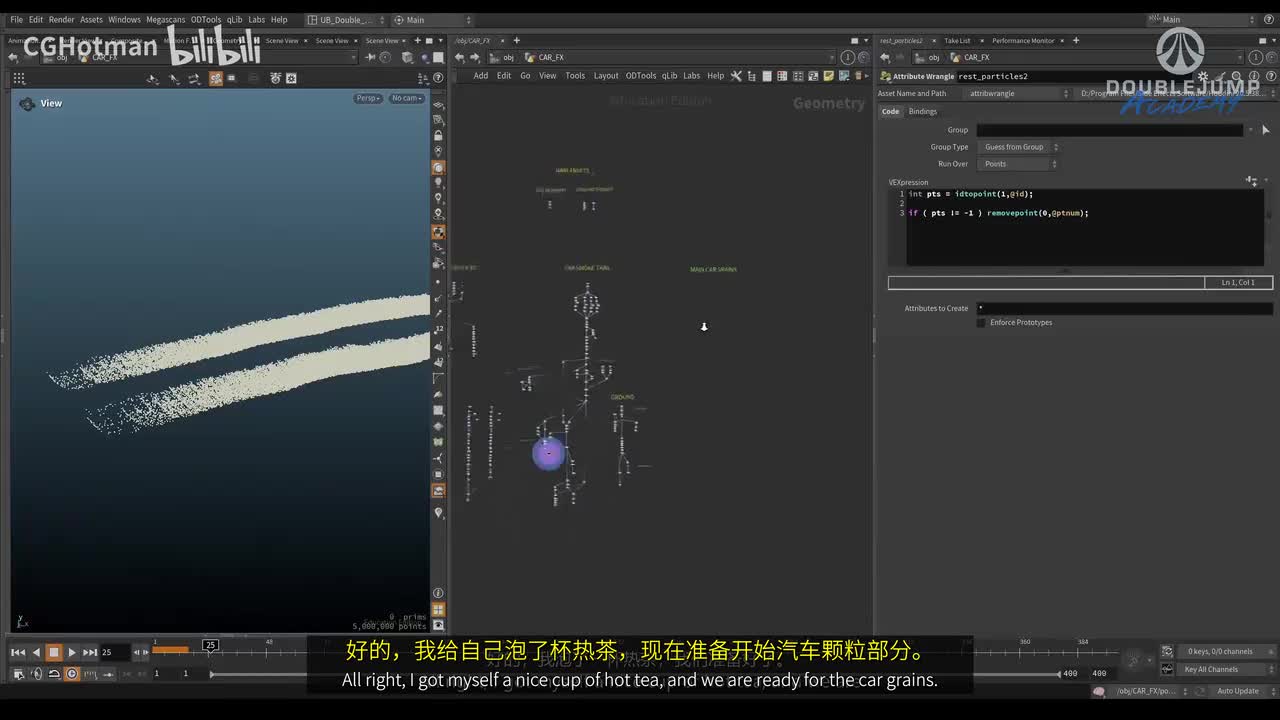Open the Group field dropdown arrow

(x=1250, y=130)
